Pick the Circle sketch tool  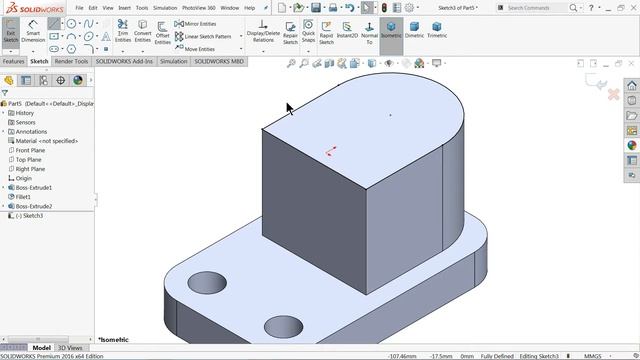click(x=71, y=24)
